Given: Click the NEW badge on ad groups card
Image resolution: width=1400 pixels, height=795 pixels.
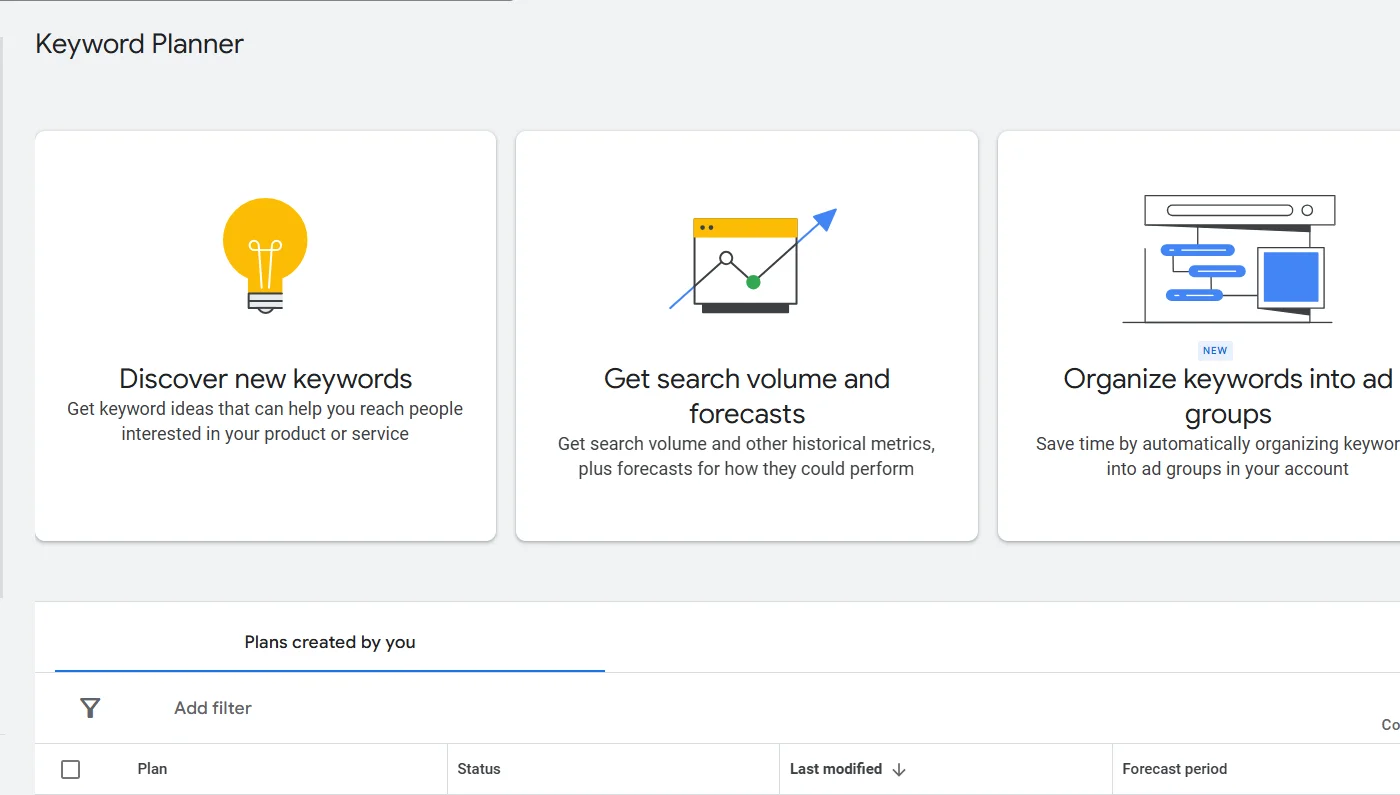Looking at the screenshot, I should (1215, 351).
